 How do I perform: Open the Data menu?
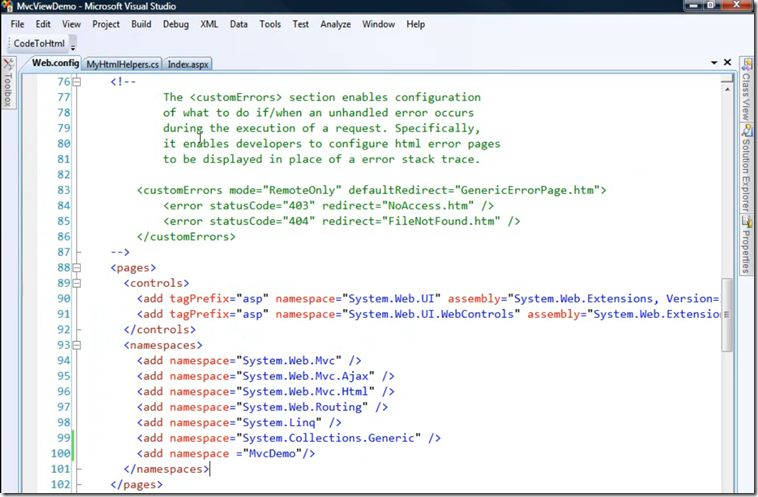[x=238, y=24]
